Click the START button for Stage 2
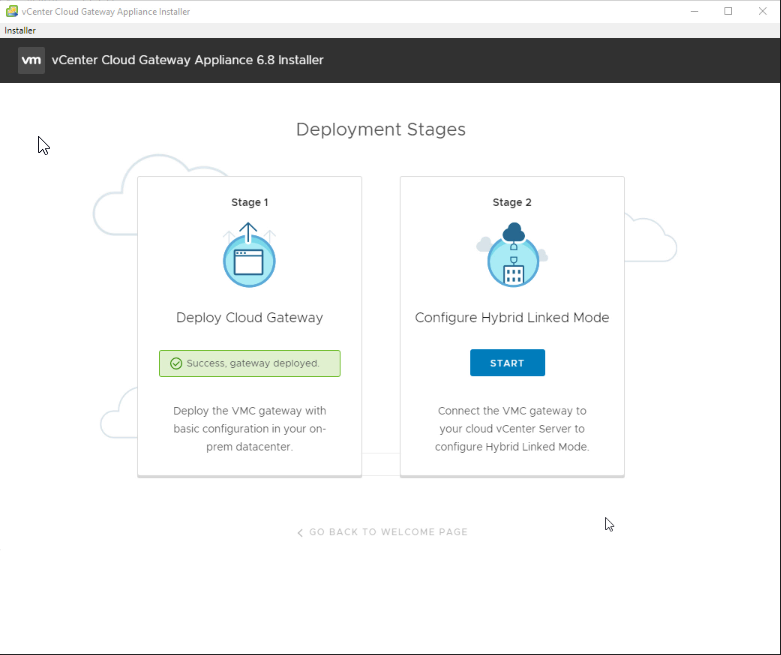The height and width of the screenshot is (655, 781). (507, 363)
